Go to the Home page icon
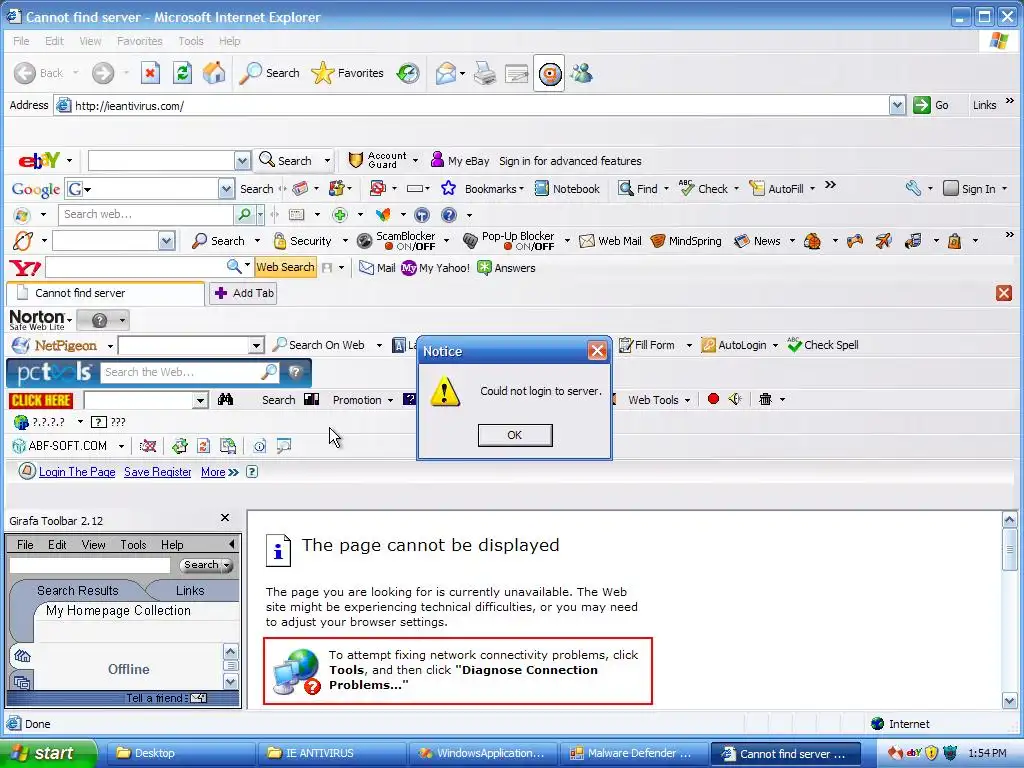The image size is (1024, 768). click(214, 73)
